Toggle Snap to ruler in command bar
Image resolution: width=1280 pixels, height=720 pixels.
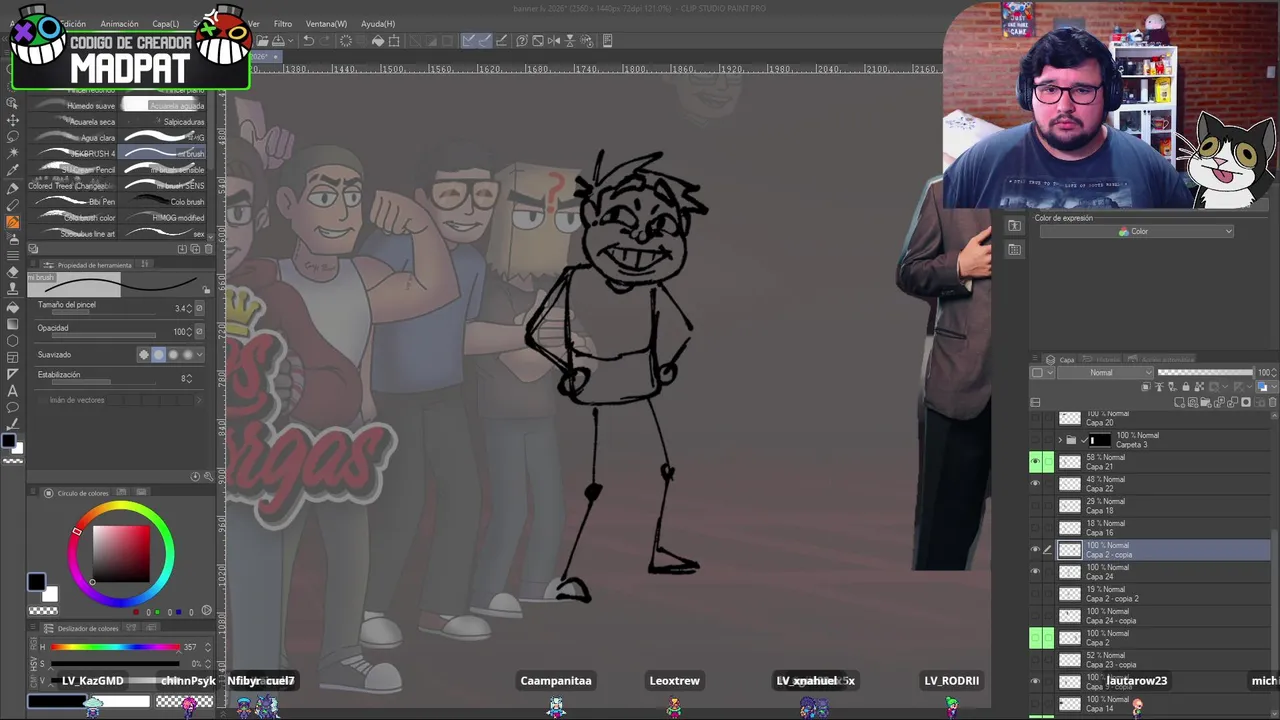coord(468,41)
